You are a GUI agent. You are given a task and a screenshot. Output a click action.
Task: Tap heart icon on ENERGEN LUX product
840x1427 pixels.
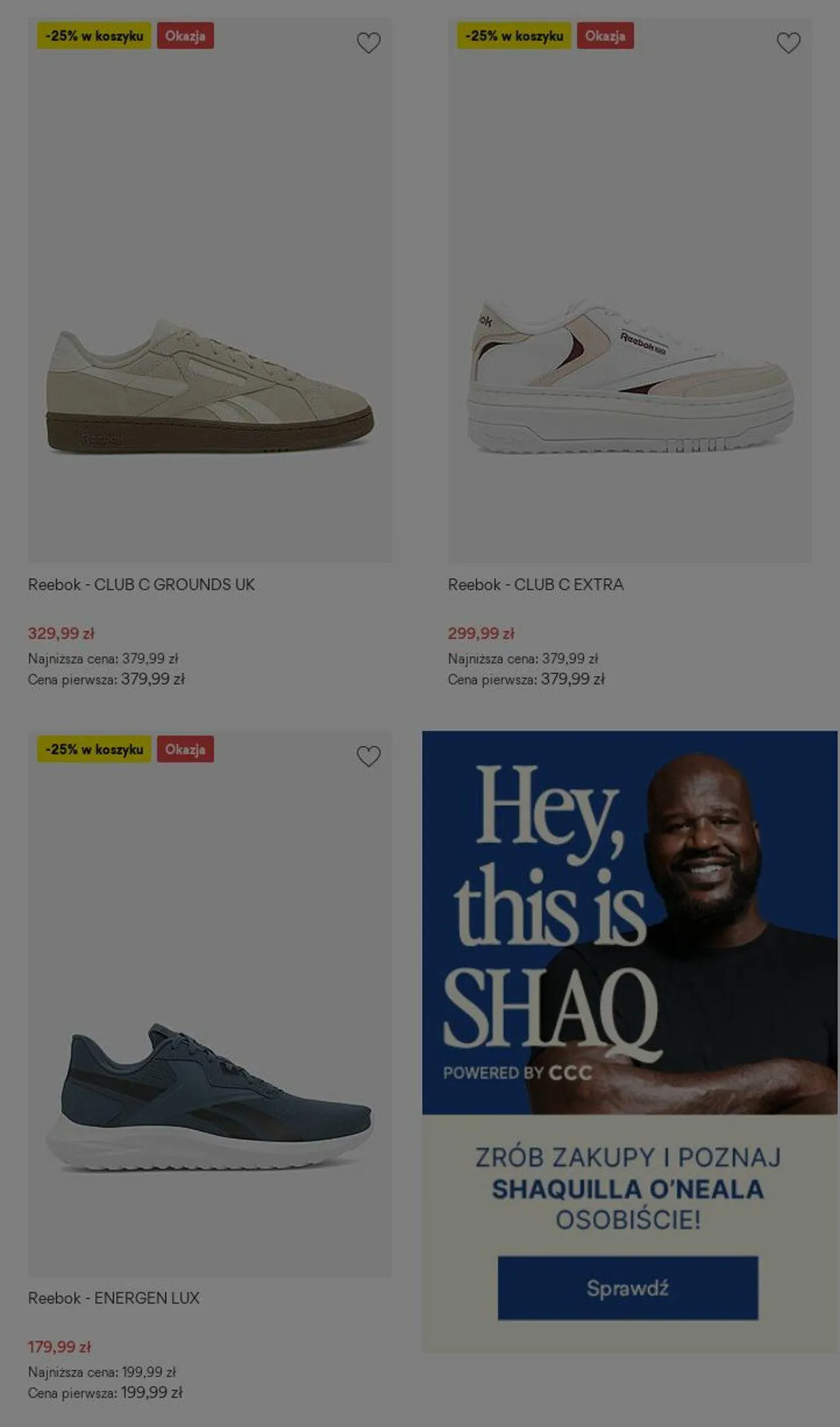[368, 756]
